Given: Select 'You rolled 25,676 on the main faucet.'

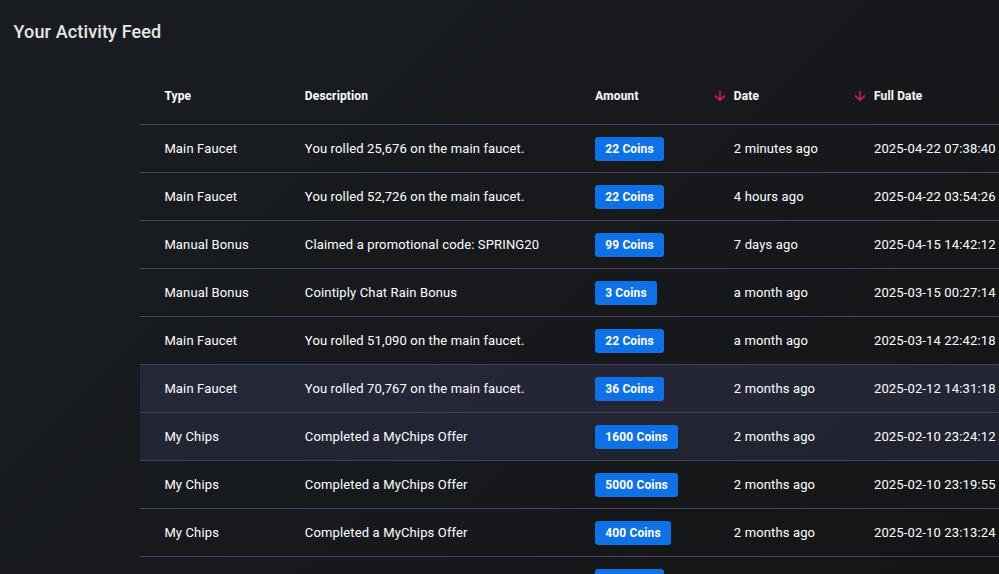Looking at the screenshot, I should pyautogui.click(x=414, y=148).
